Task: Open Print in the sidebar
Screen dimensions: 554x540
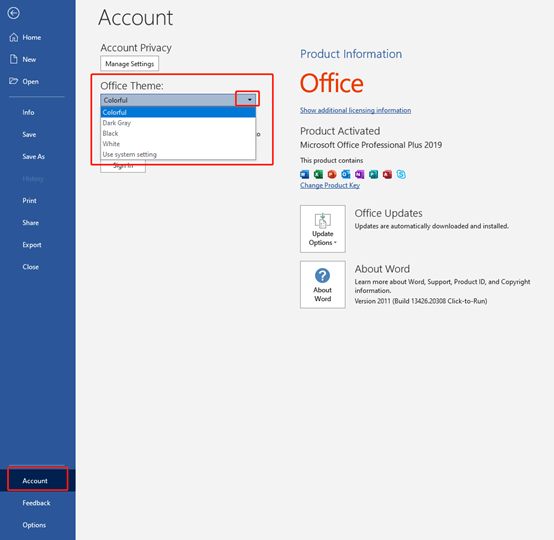Action: pos(29,201)
